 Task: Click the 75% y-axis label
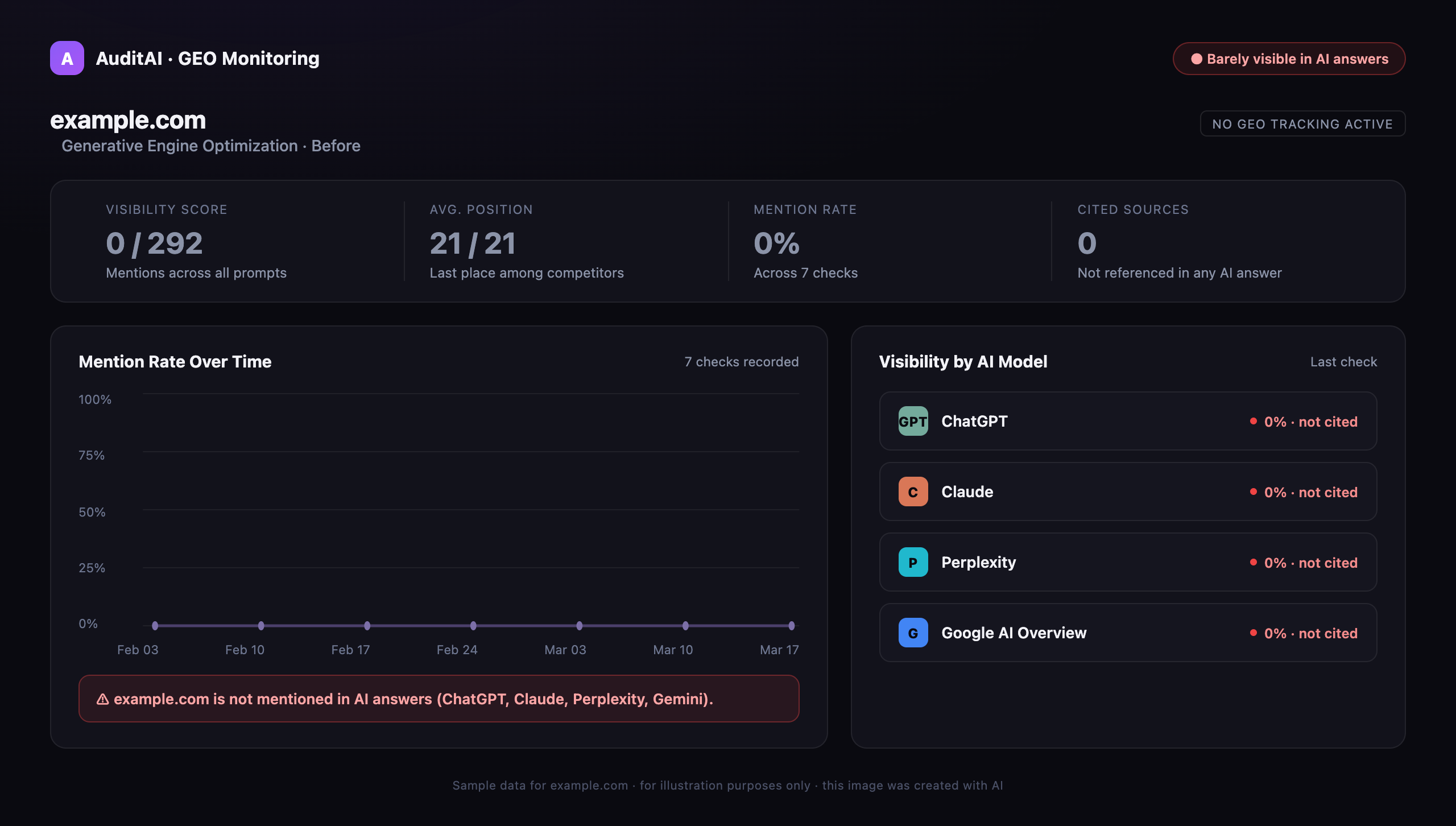pyautogui.click(x=92, y=455)
